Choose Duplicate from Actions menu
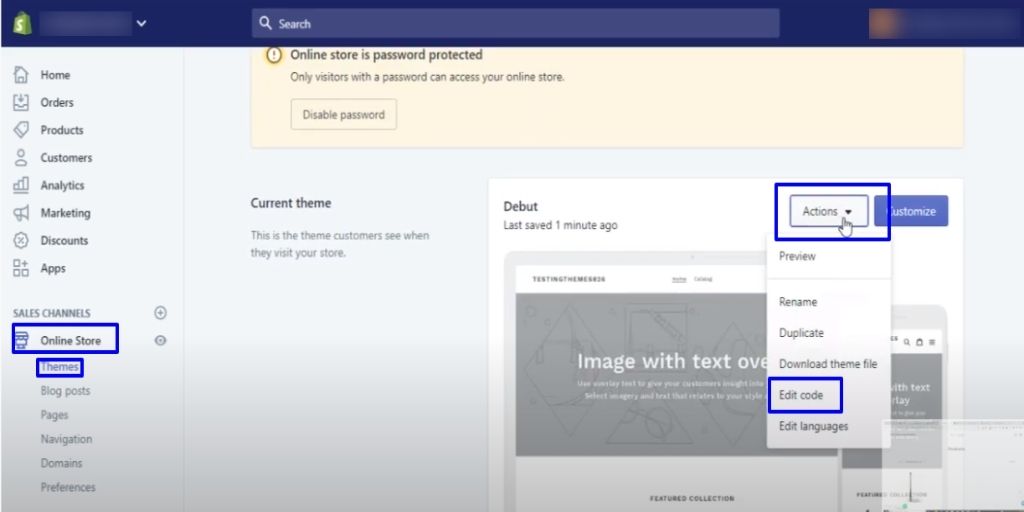The height and width of the screenshot is (512, 1024). tap(801, 332)
